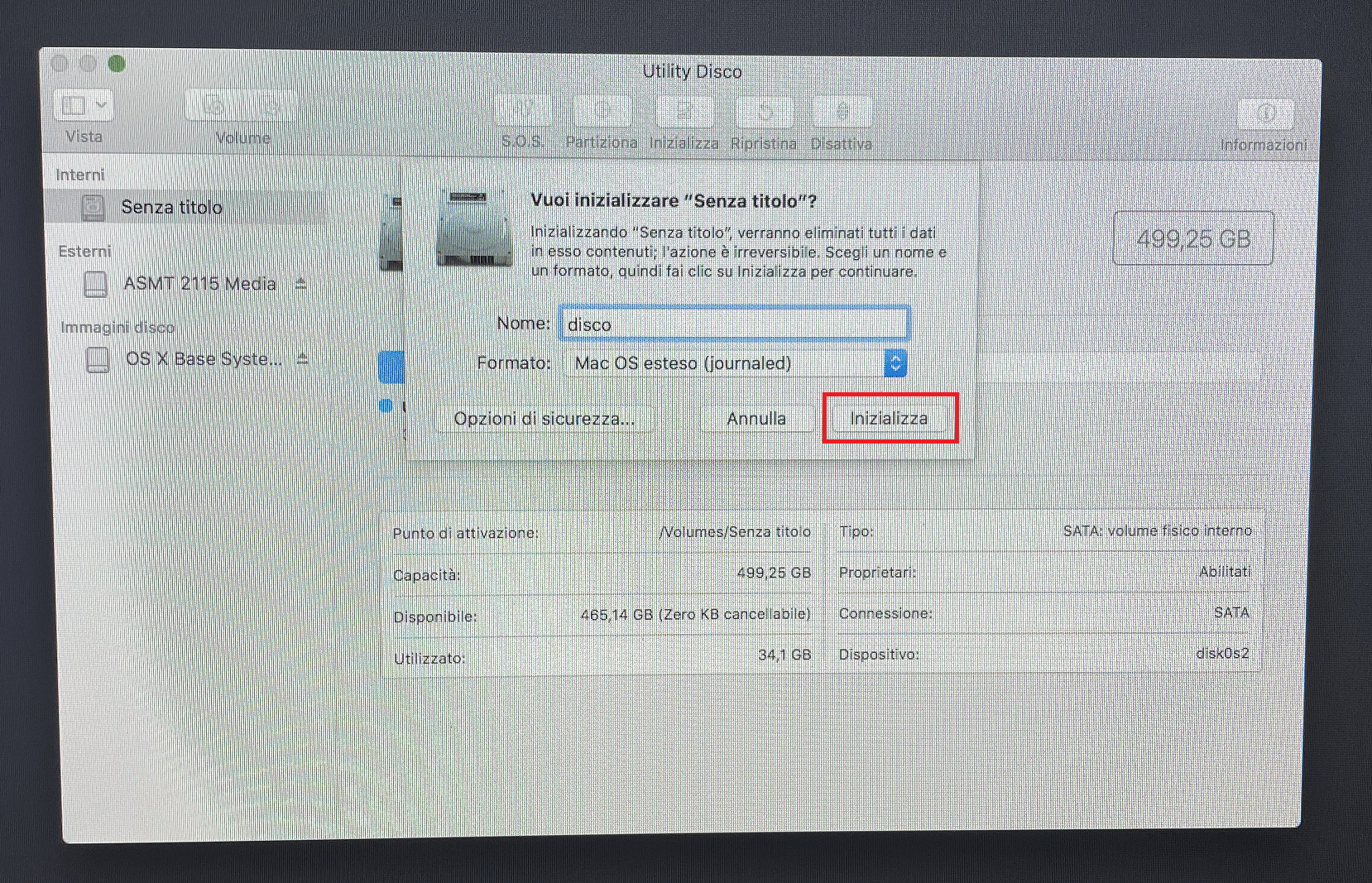The height and width of the screenshot is (883, 1372).
Task: Open the Vista sidebar view button
Action: pos(84,106)
